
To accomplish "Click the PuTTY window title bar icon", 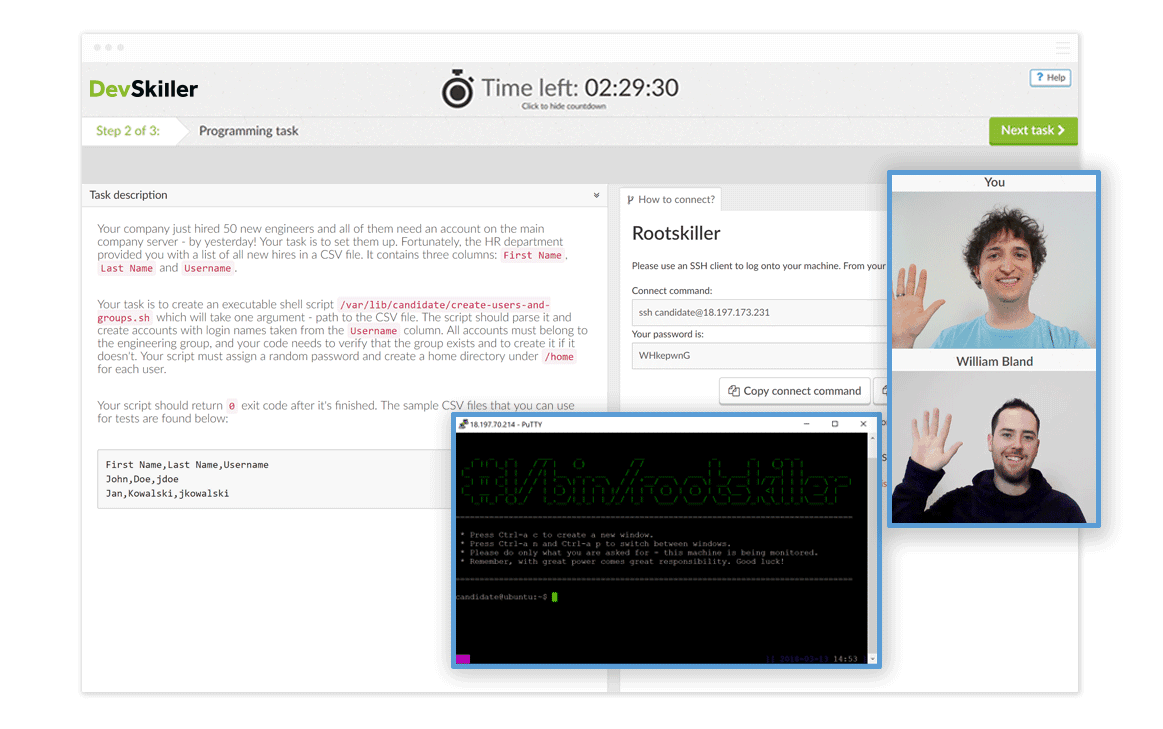I will click(x=463, y=424).
